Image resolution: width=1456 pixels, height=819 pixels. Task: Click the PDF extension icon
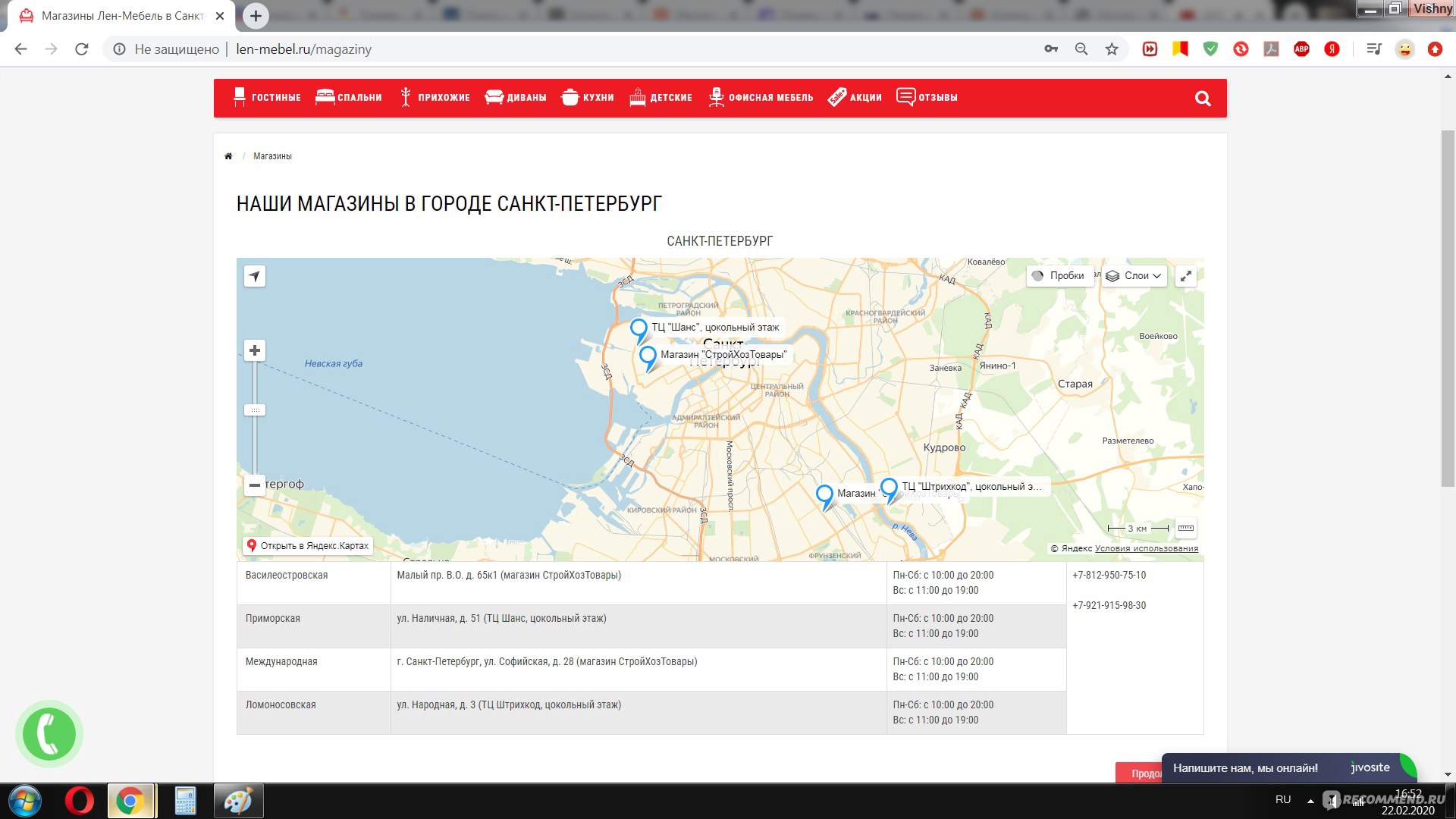tap(1271, 49)
